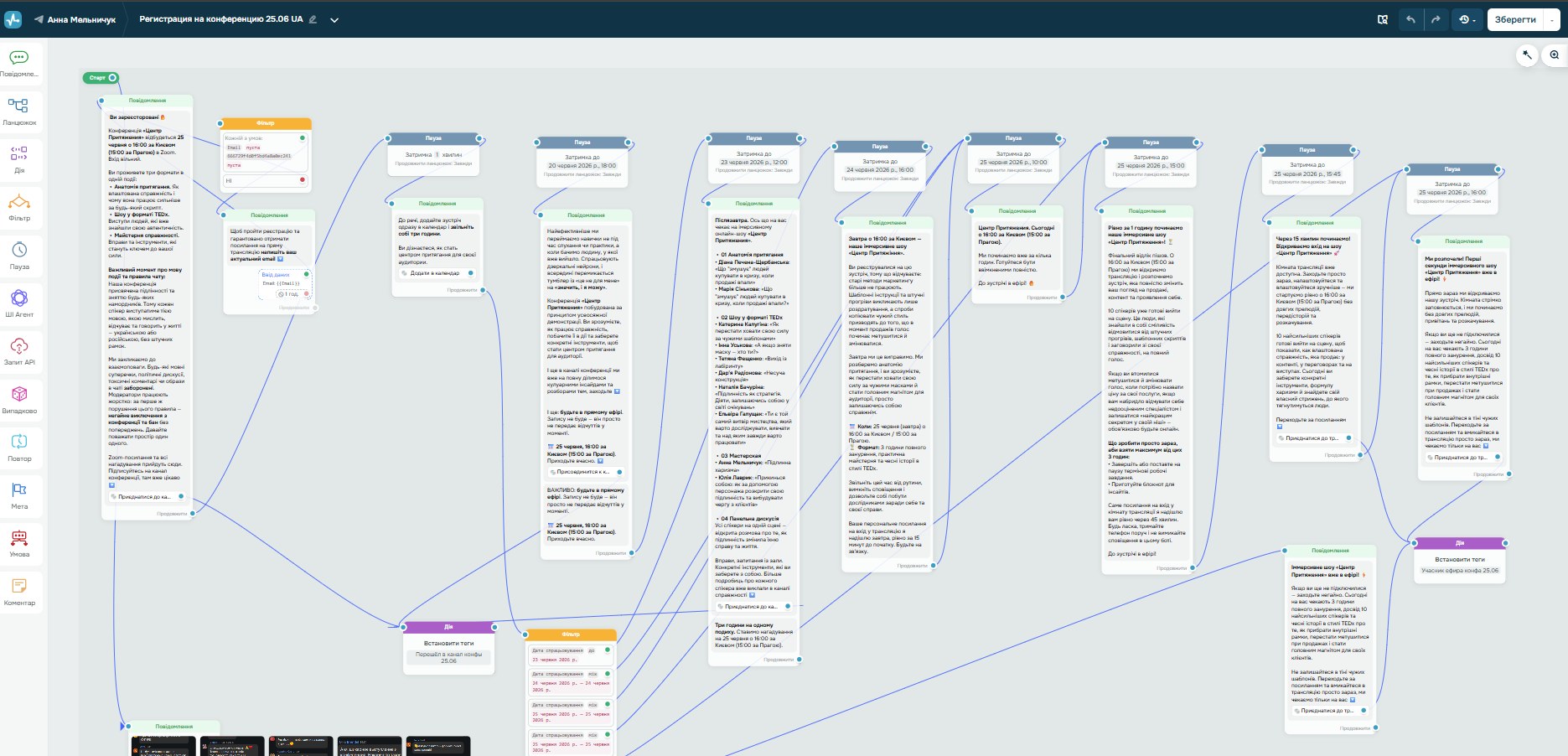Screen dimensions: 1568x756
Task: Open the version history dropdown
Action: tap(1467, 19)
